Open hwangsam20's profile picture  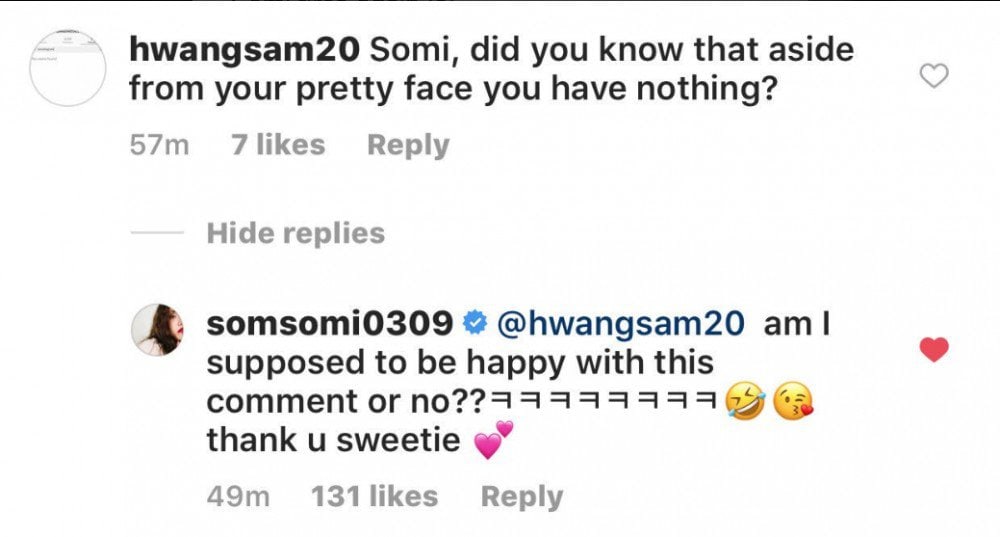tap(68, 68)
